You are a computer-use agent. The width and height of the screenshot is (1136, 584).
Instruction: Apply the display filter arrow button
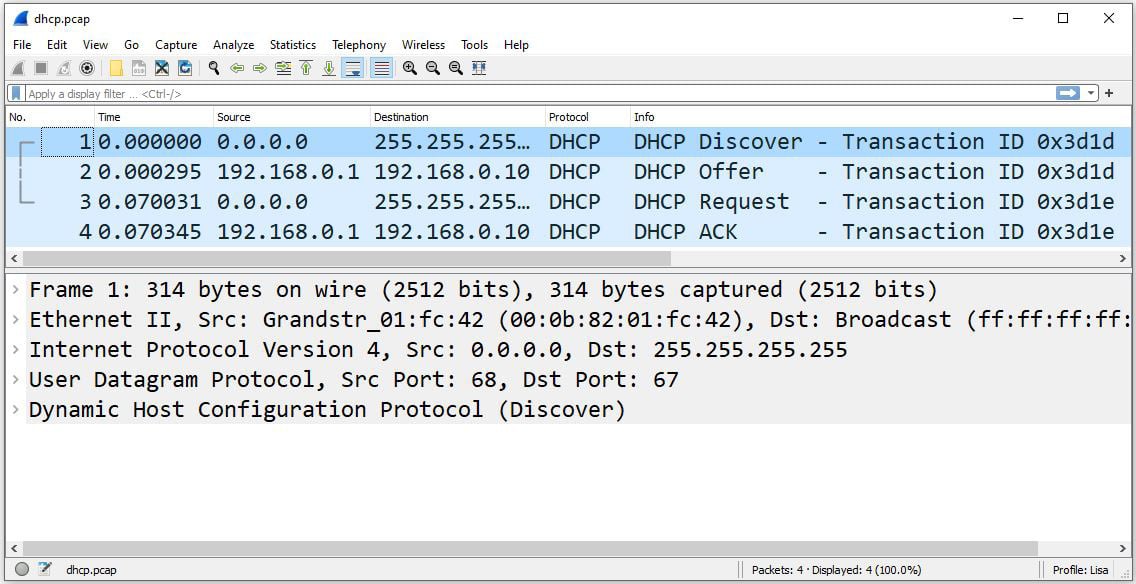coord(1068,93)
